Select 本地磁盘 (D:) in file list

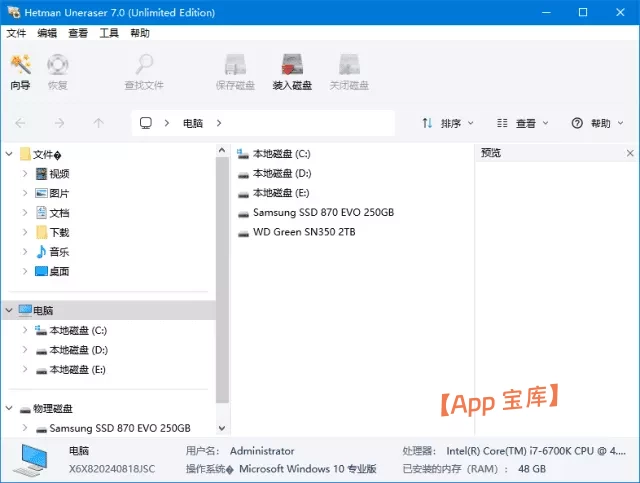point(274,174)
